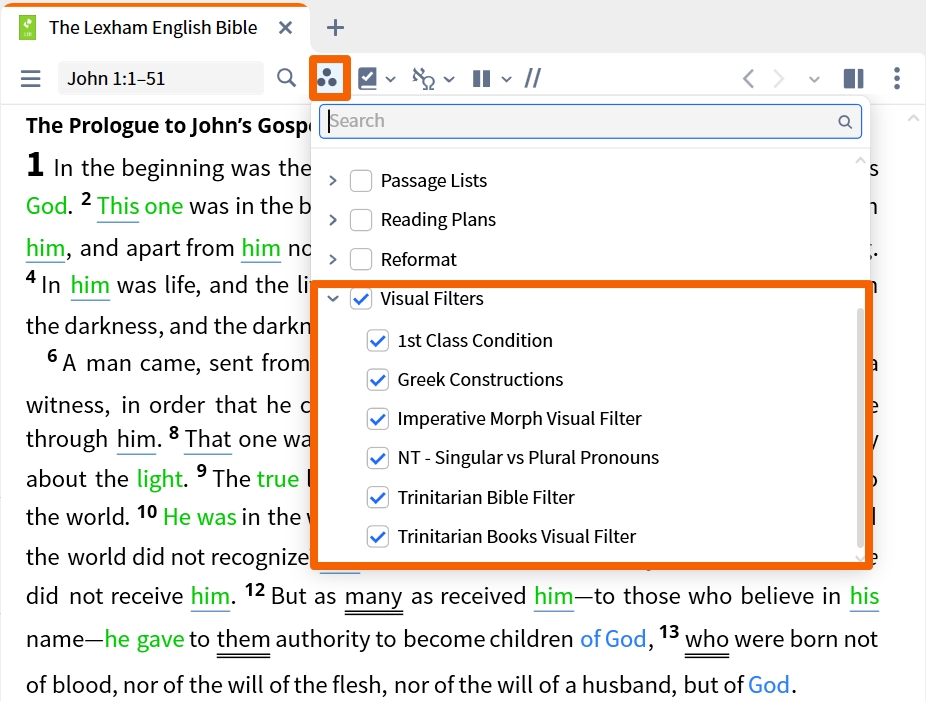Click 'The Prologue to John's Gospel' heading

[168, 125]
